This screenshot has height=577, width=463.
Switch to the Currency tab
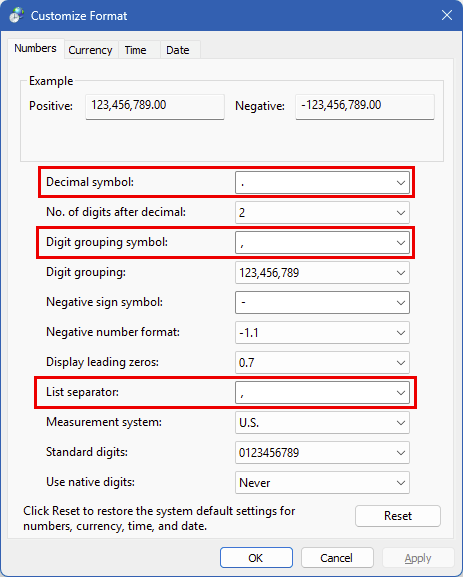(x=90, y=50)
